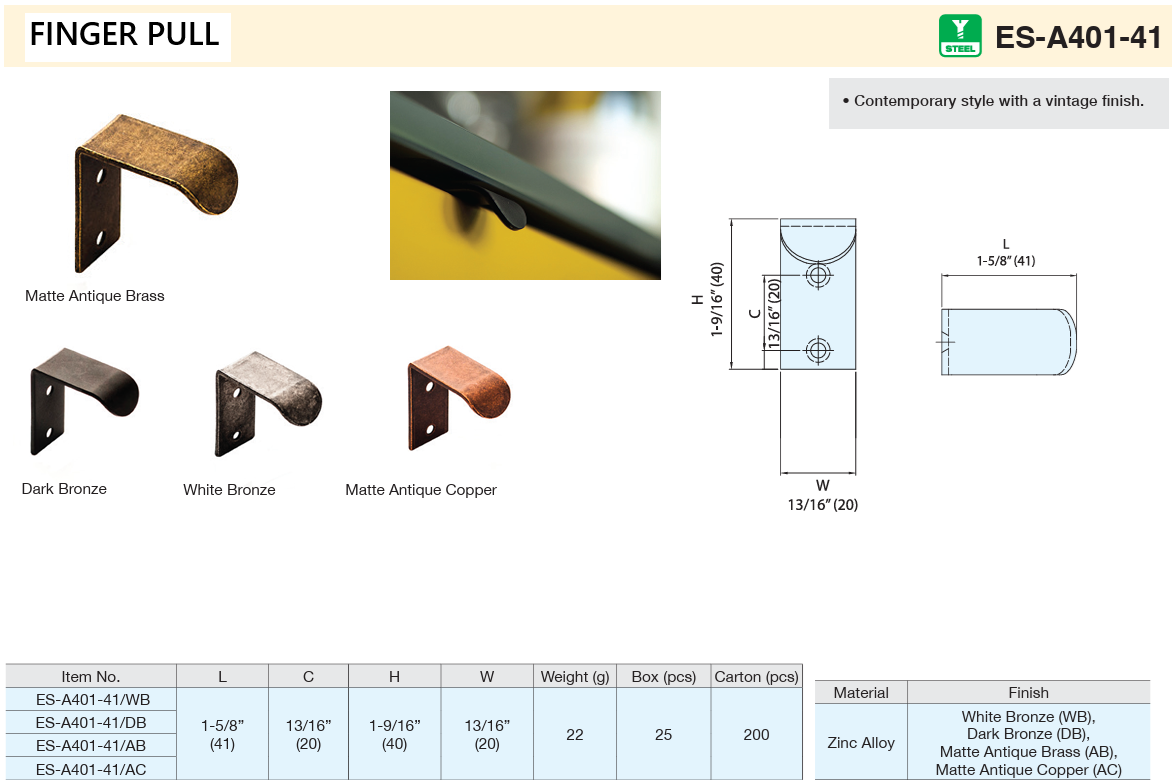Select the Matte Antique Brass pull image

155,192
